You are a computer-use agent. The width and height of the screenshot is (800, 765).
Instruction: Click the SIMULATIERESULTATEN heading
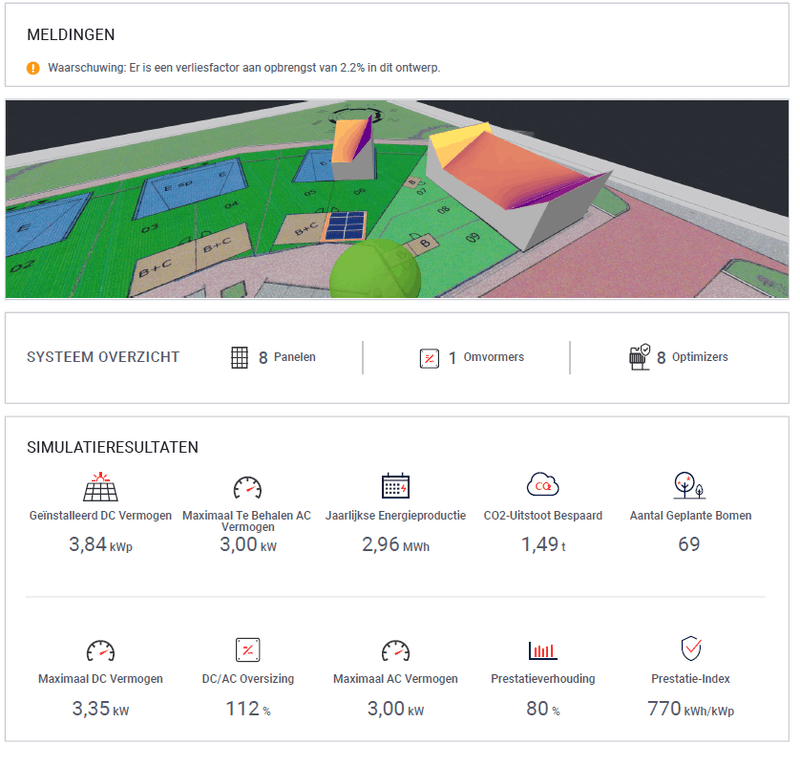pyautogui.click(x=112, y=448)
